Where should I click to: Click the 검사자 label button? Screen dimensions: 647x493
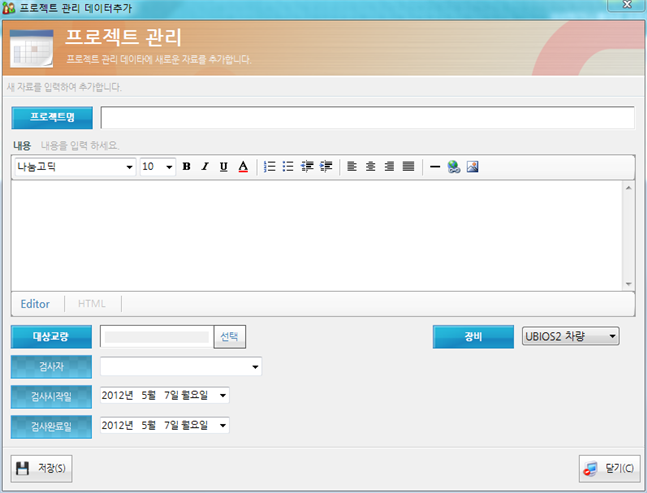click(51, 367)
